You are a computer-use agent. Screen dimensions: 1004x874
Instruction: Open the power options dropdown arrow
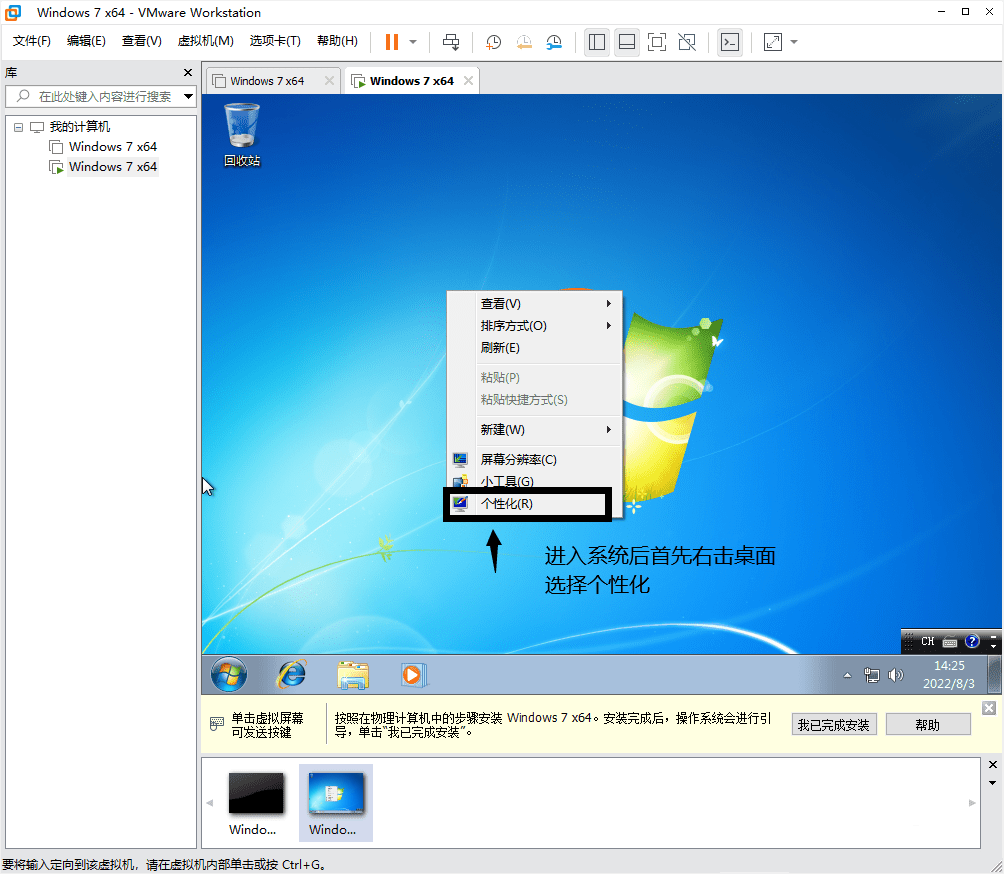413,42
